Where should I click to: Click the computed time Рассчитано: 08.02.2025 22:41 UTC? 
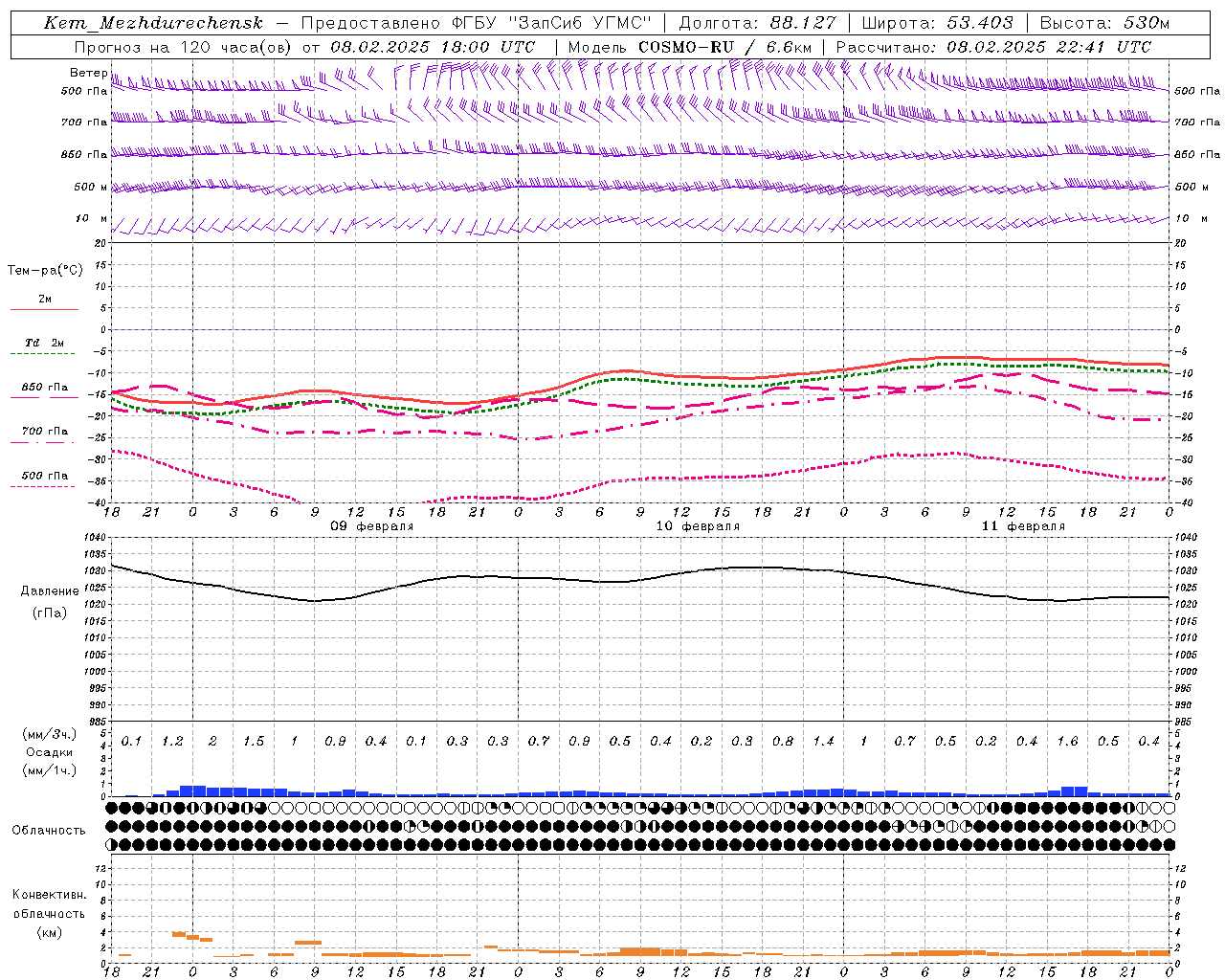tap(993, 47)
